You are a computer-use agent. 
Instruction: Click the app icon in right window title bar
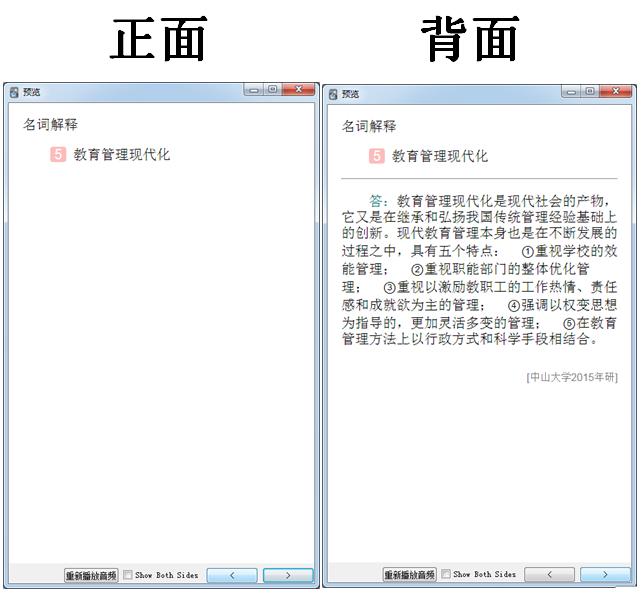coord(333,95)
